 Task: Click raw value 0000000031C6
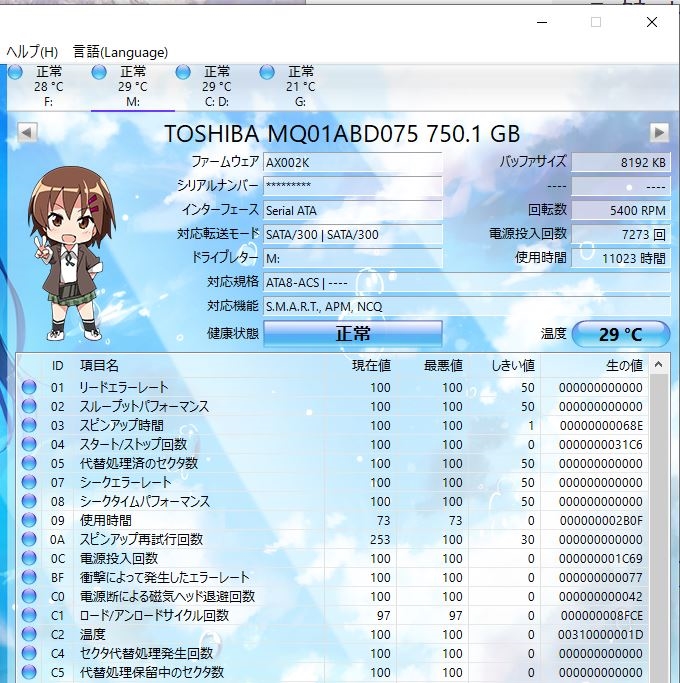tap(601, 445)
